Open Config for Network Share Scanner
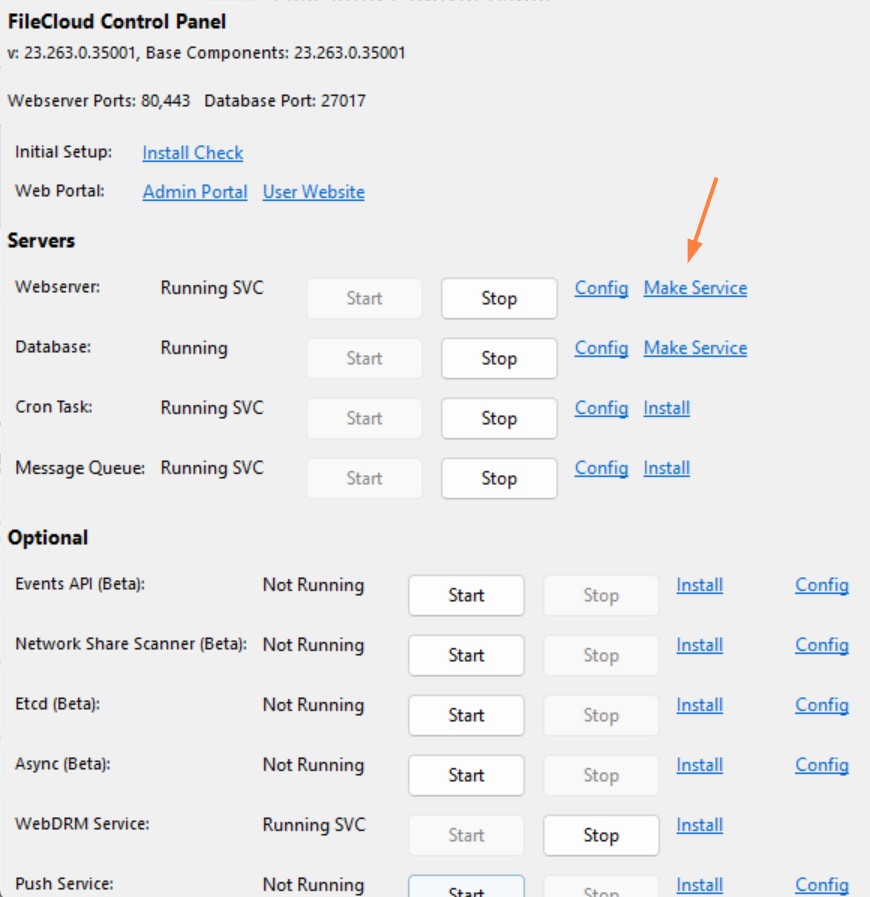The height and width of the screenshot is (897, 870). tap(822, 645)
